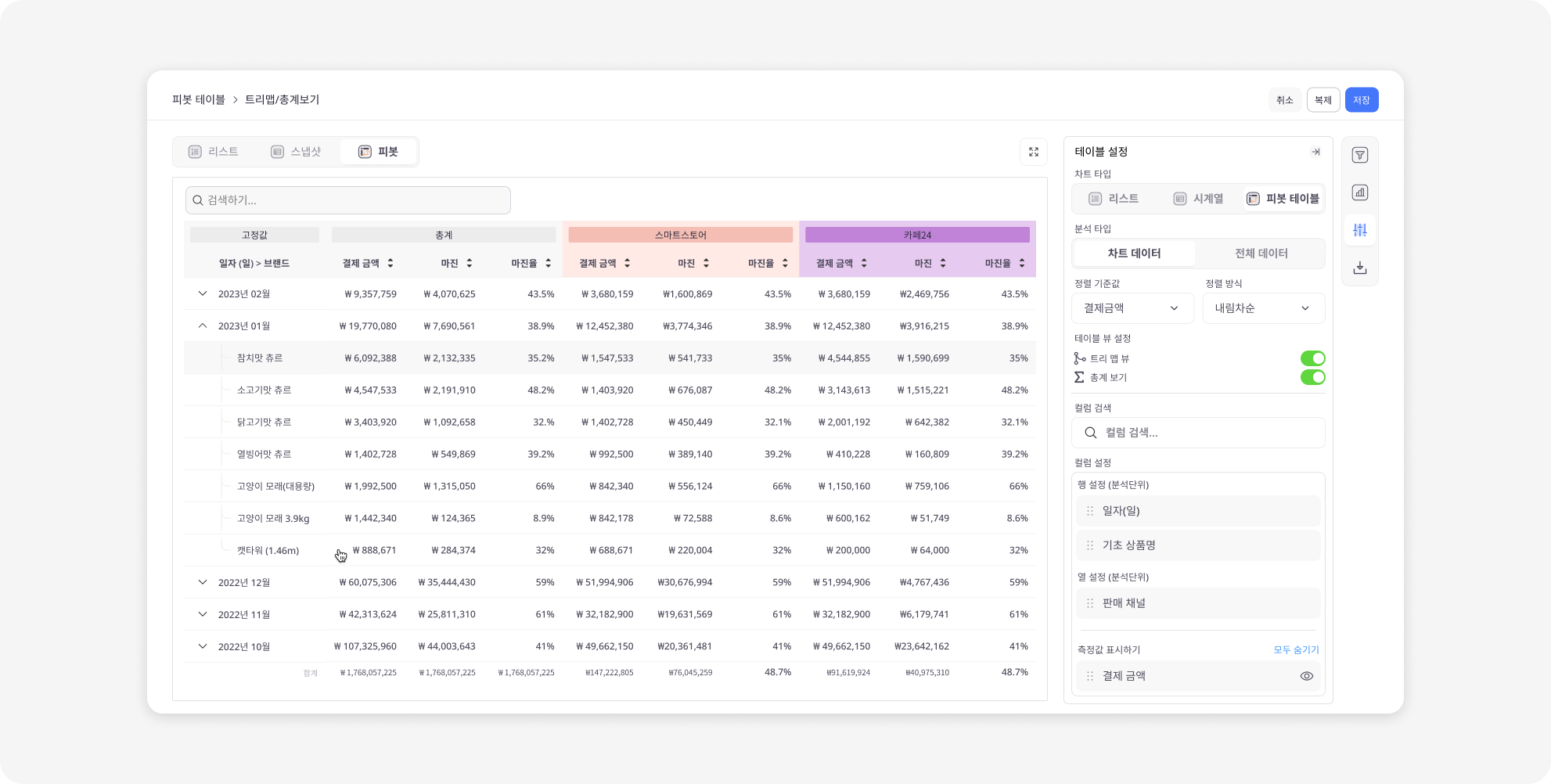Open the filter icon in right sidebar
Screen dimensions: 1551x784
(1360, 155)
